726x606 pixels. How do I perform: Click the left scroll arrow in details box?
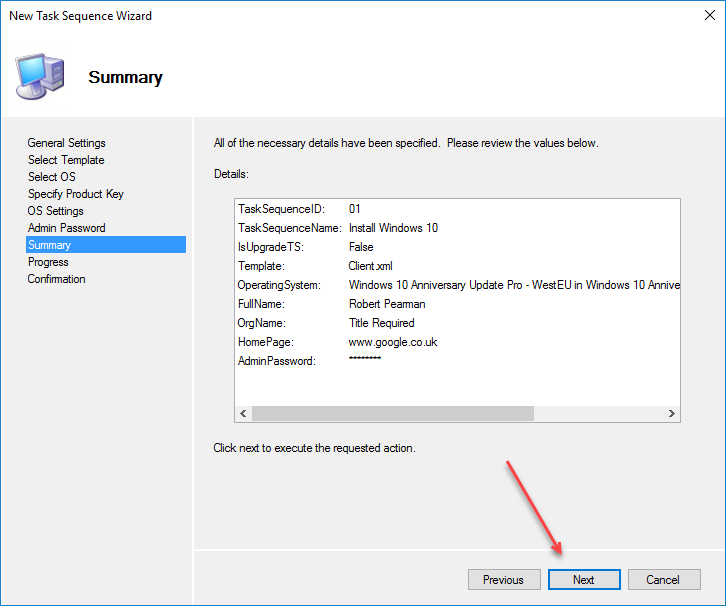pos(243,414)
